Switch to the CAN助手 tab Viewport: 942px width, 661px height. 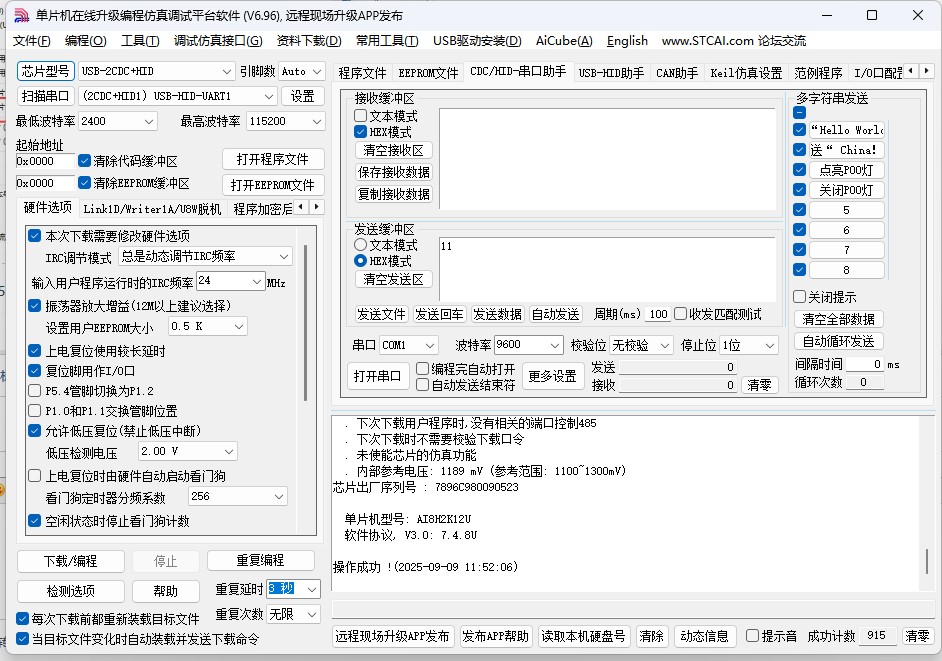pyautogui.click(x=677, y=73)
